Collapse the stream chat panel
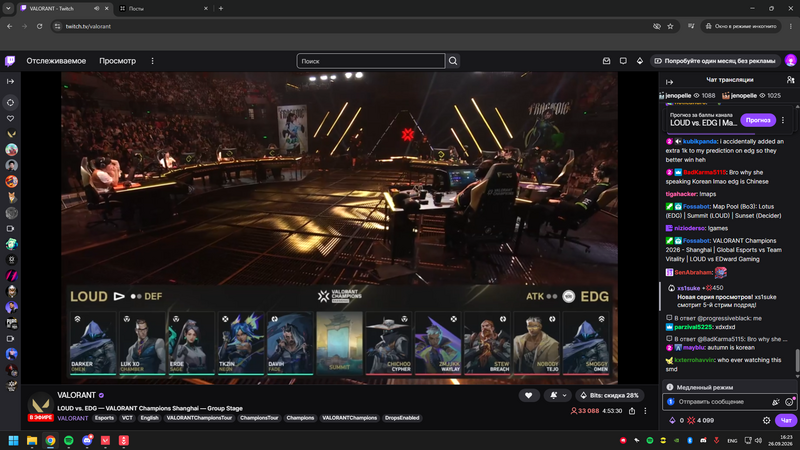The image size is (800, 450). point(669,82)
